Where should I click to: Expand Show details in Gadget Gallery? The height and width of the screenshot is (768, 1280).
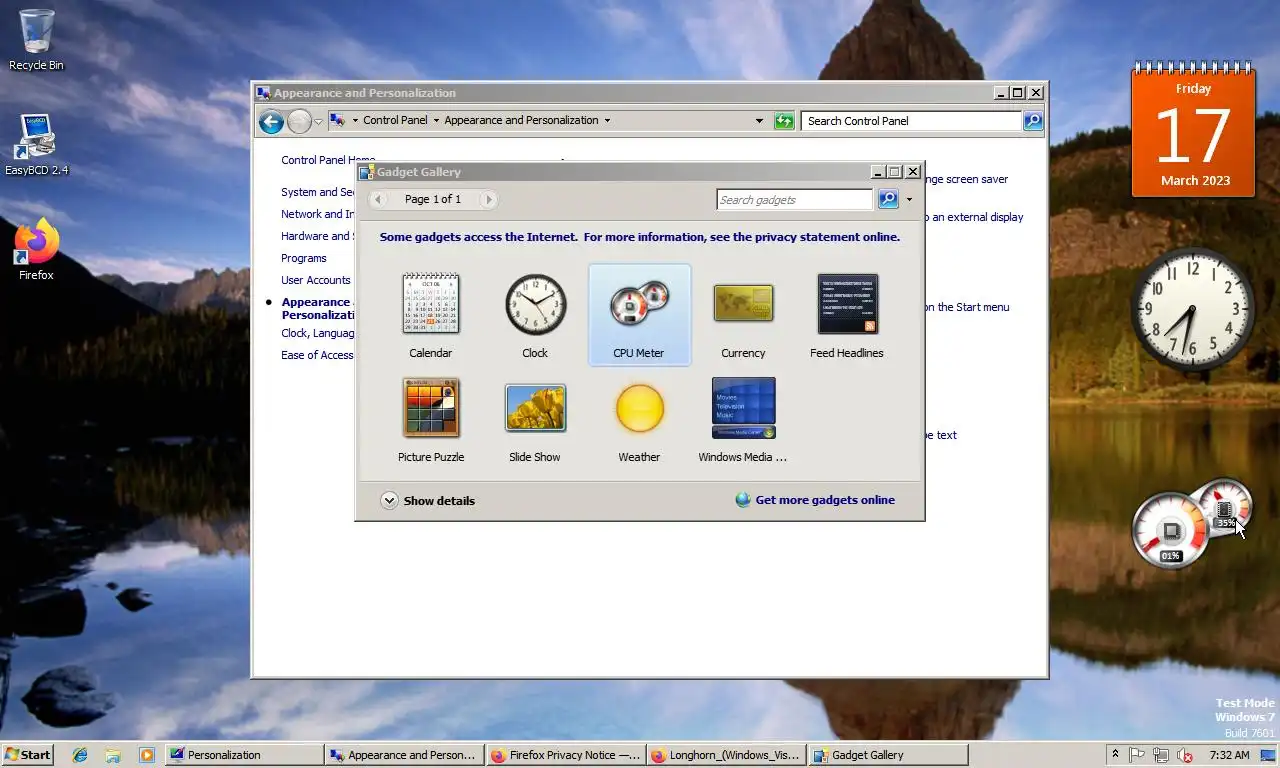(x=428, y=501)
